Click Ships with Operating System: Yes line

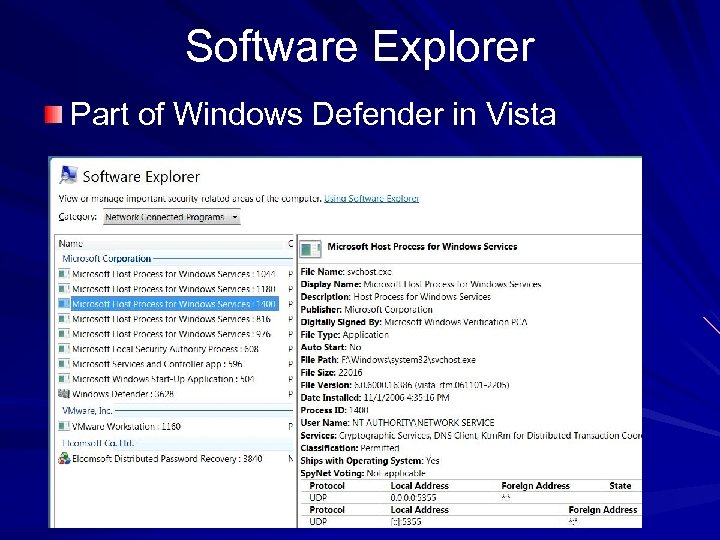point(370,461)
